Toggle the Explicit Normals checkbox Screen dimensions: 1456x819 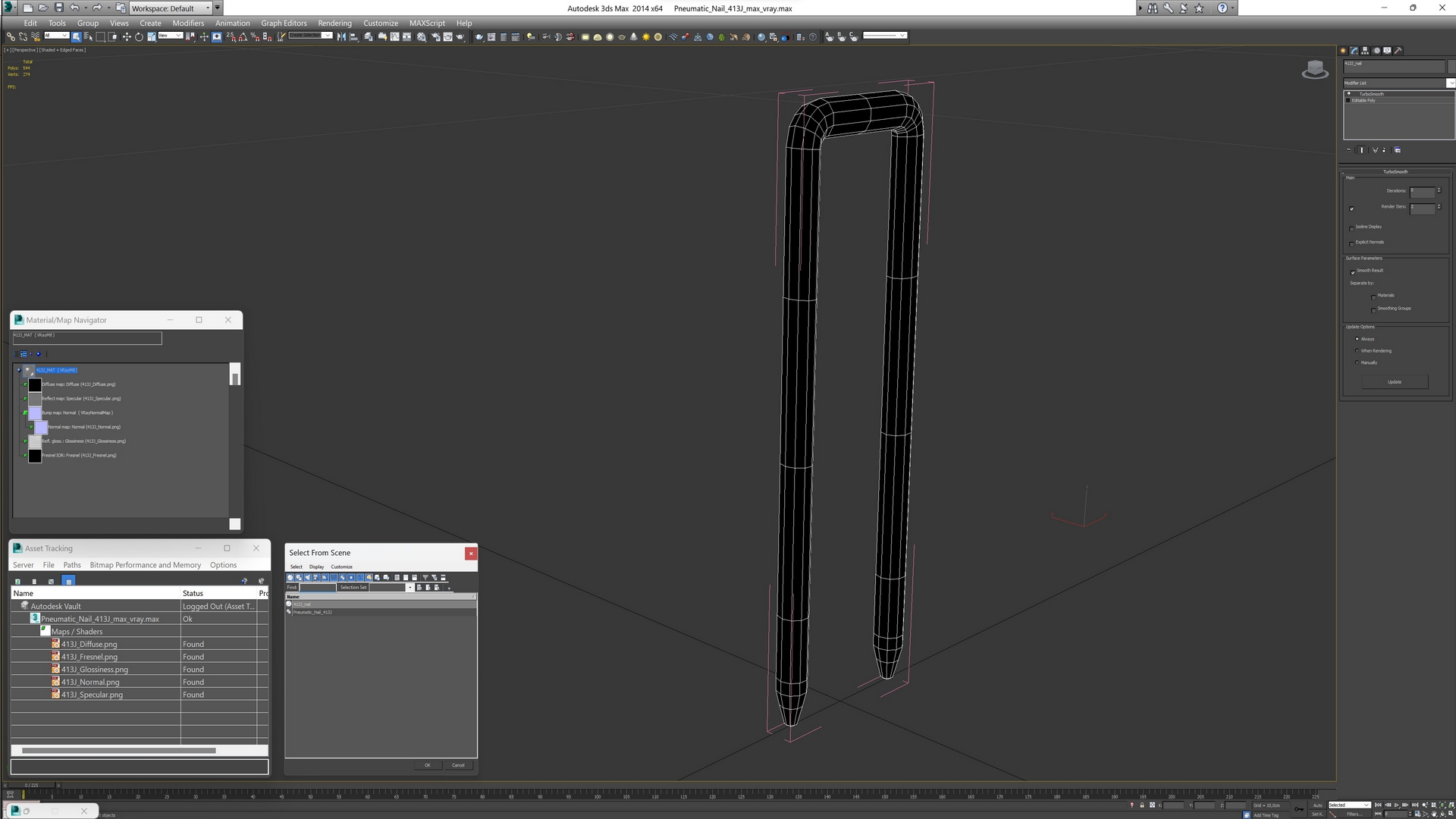[x=1351, y=243]
